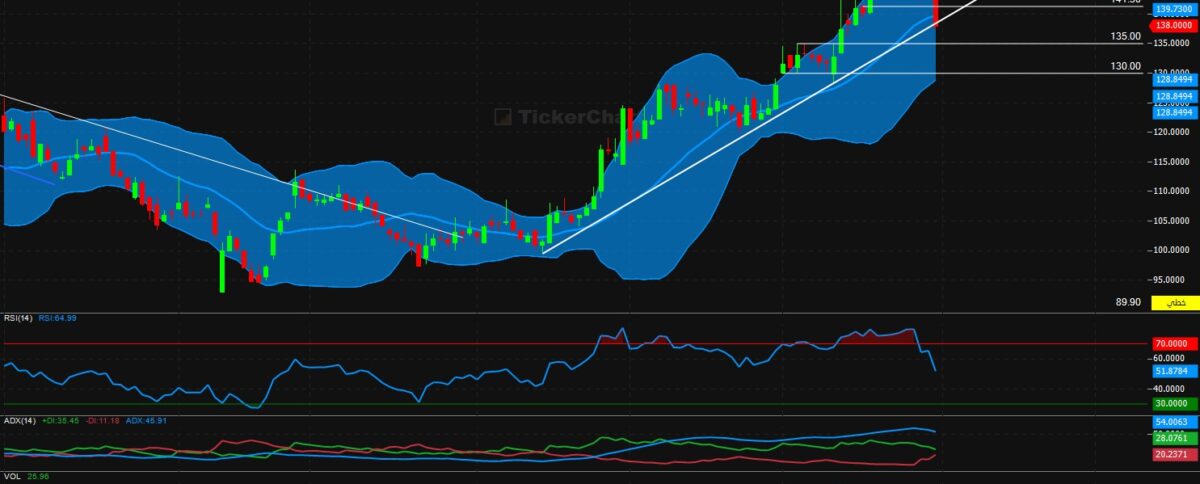Select the red 70.0000 overbought tag
The height and width of the screenshot is (484, 1200).
[1175, 342]
